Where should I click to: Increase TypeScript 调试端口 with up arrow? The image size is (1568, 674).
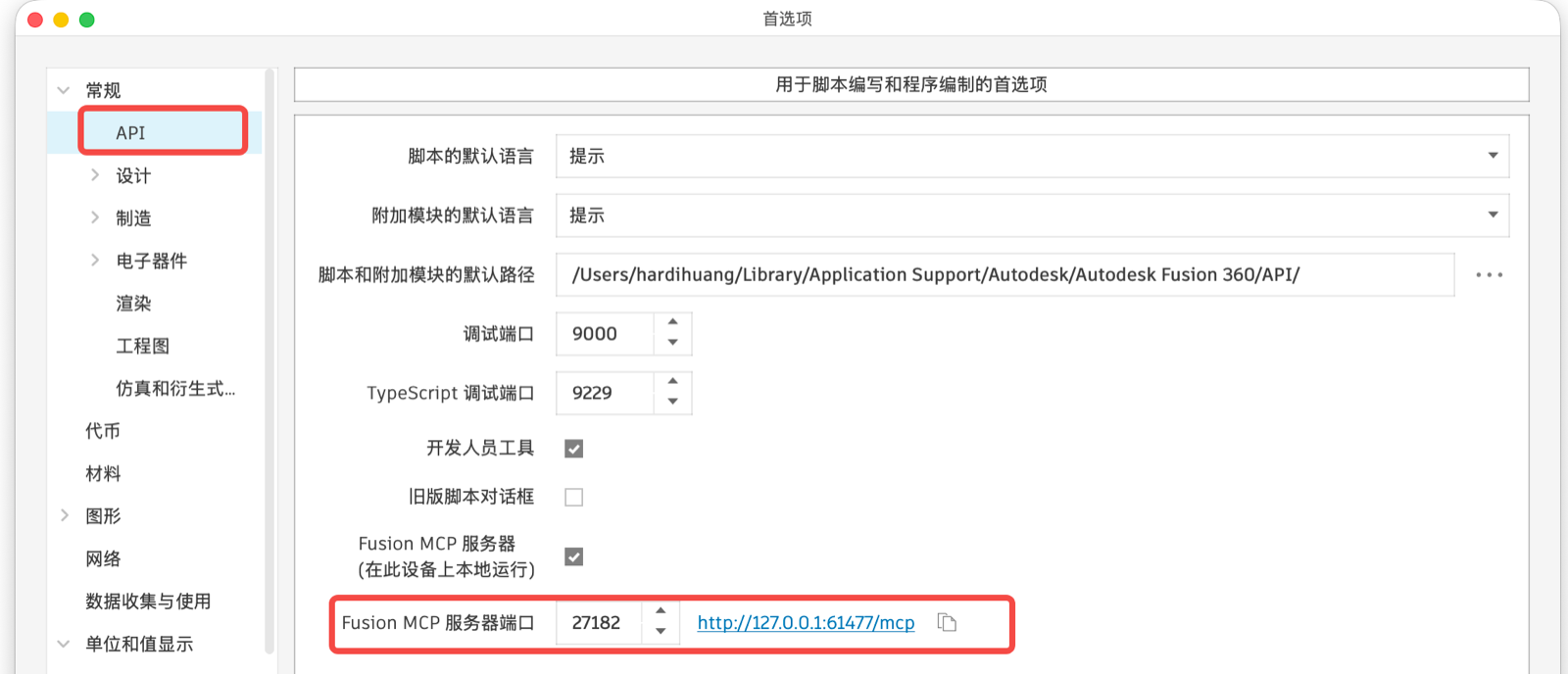tap(673, 381)
